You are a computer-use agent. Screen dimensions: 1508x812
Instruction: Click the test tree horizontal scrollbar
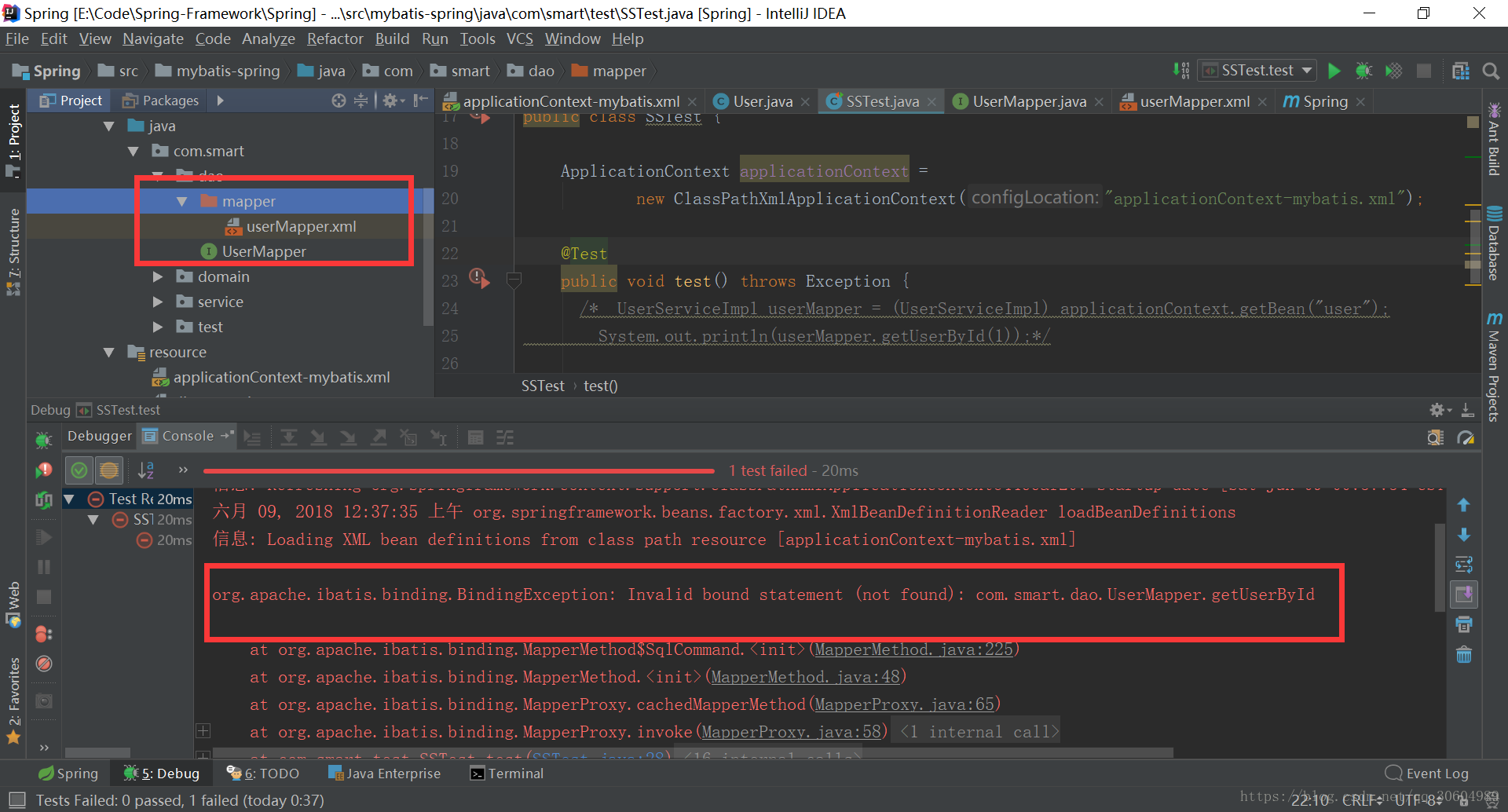[98, 752]
